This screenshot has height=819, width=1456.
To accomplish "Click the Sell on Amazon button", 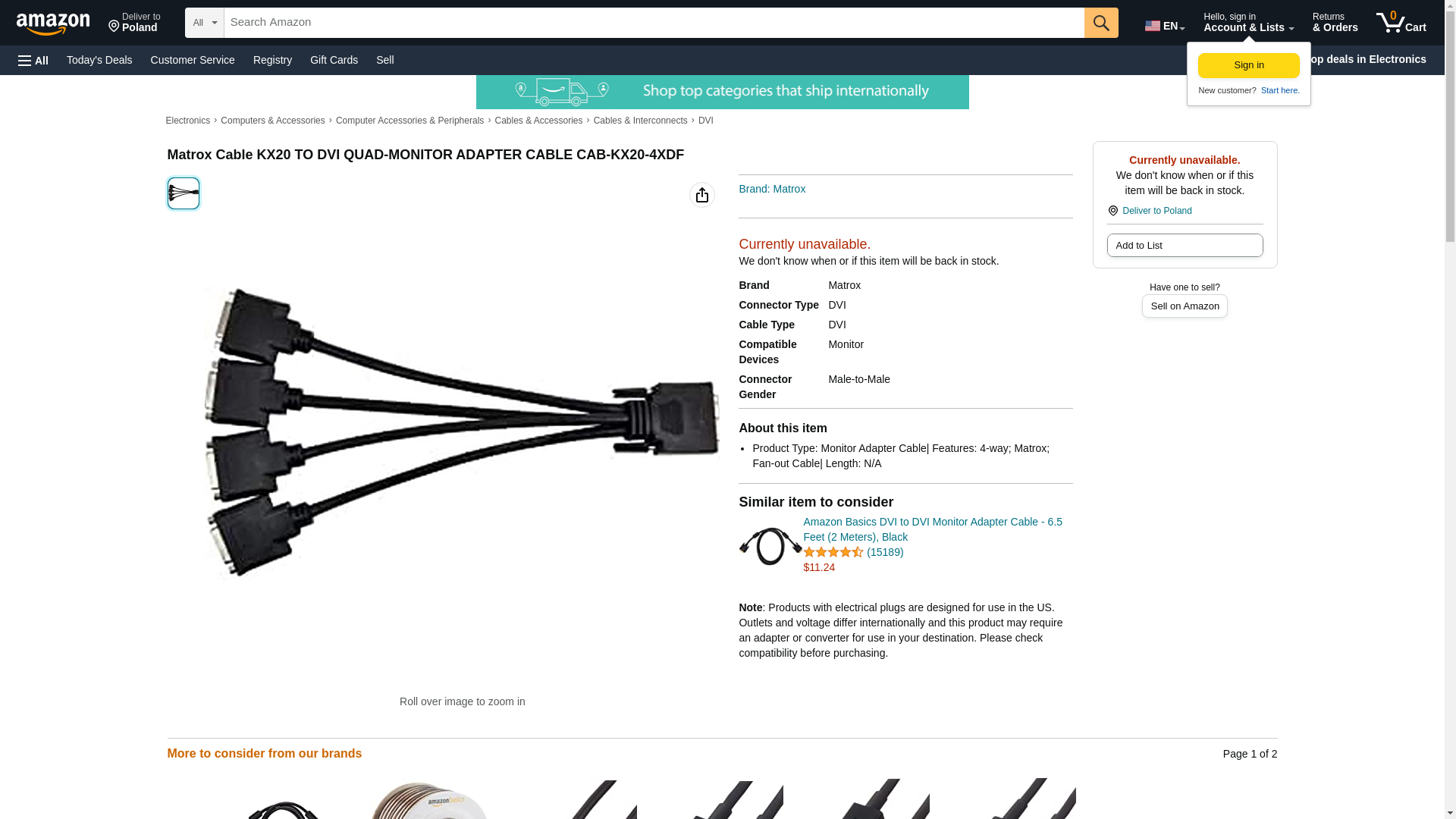I will pyautogui.click(x=1185, y=306).
